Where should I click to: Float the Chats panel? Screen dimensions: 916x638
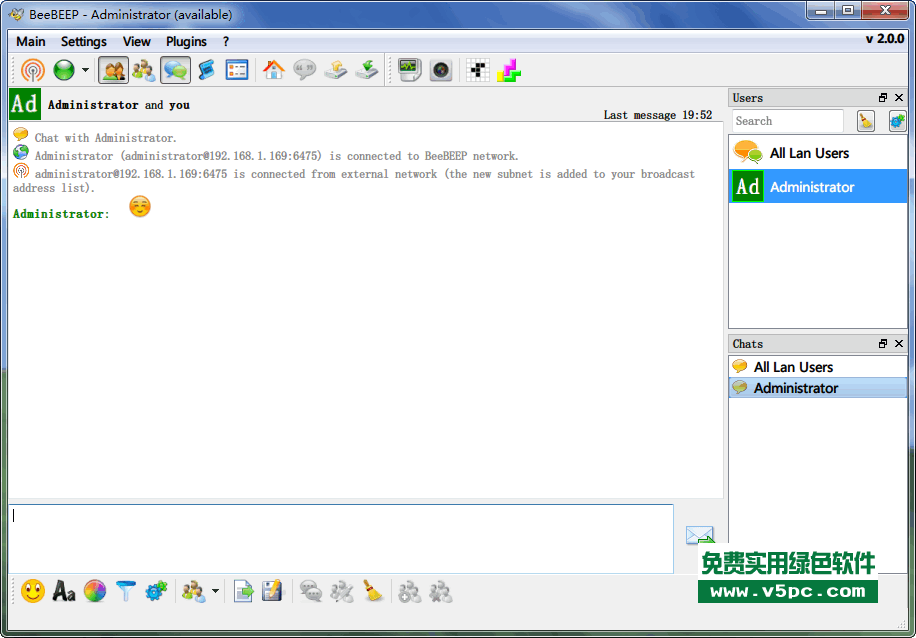point(883,344)
